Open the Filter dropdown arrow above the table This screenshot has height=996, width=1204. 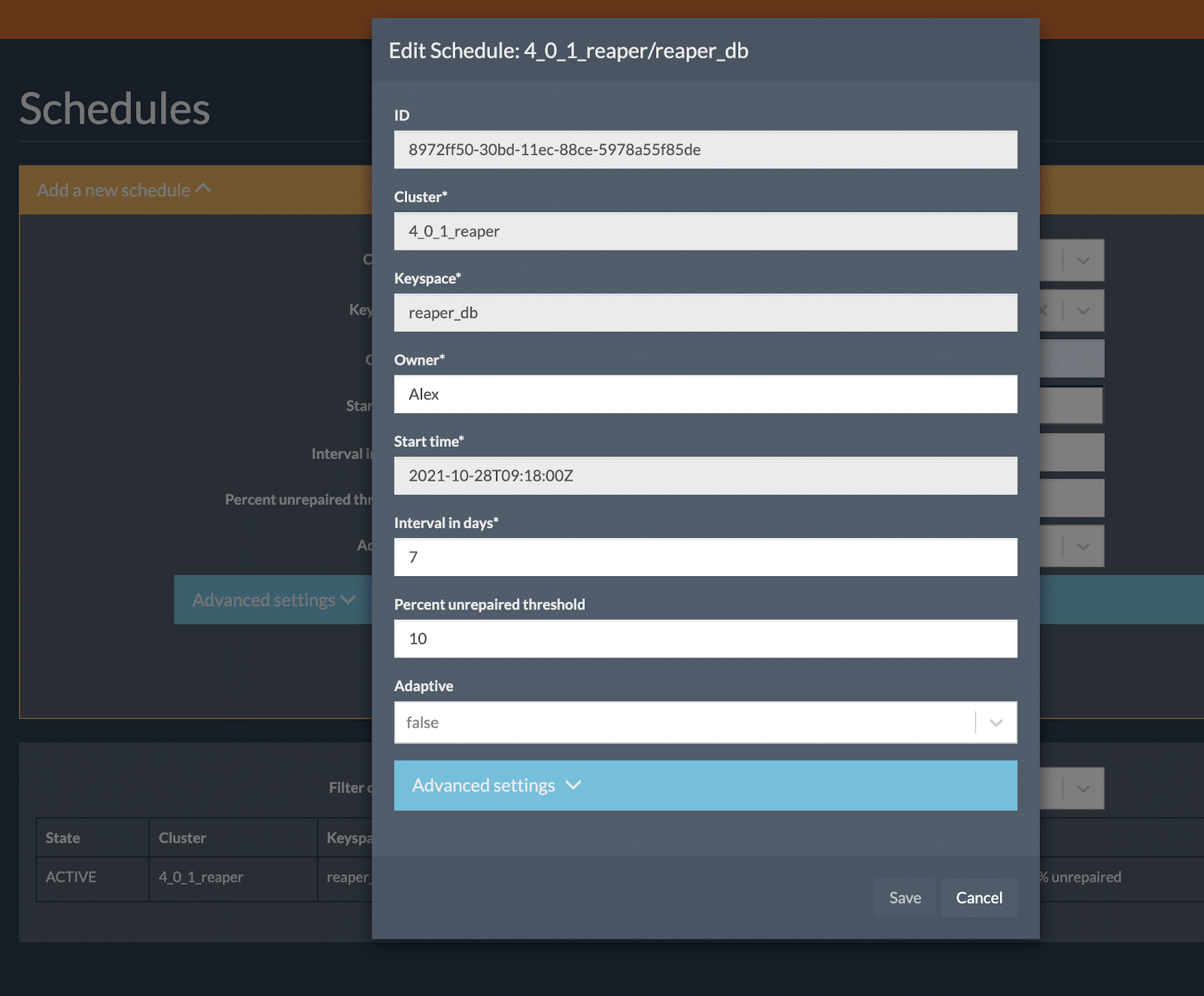click(1083, 788)
